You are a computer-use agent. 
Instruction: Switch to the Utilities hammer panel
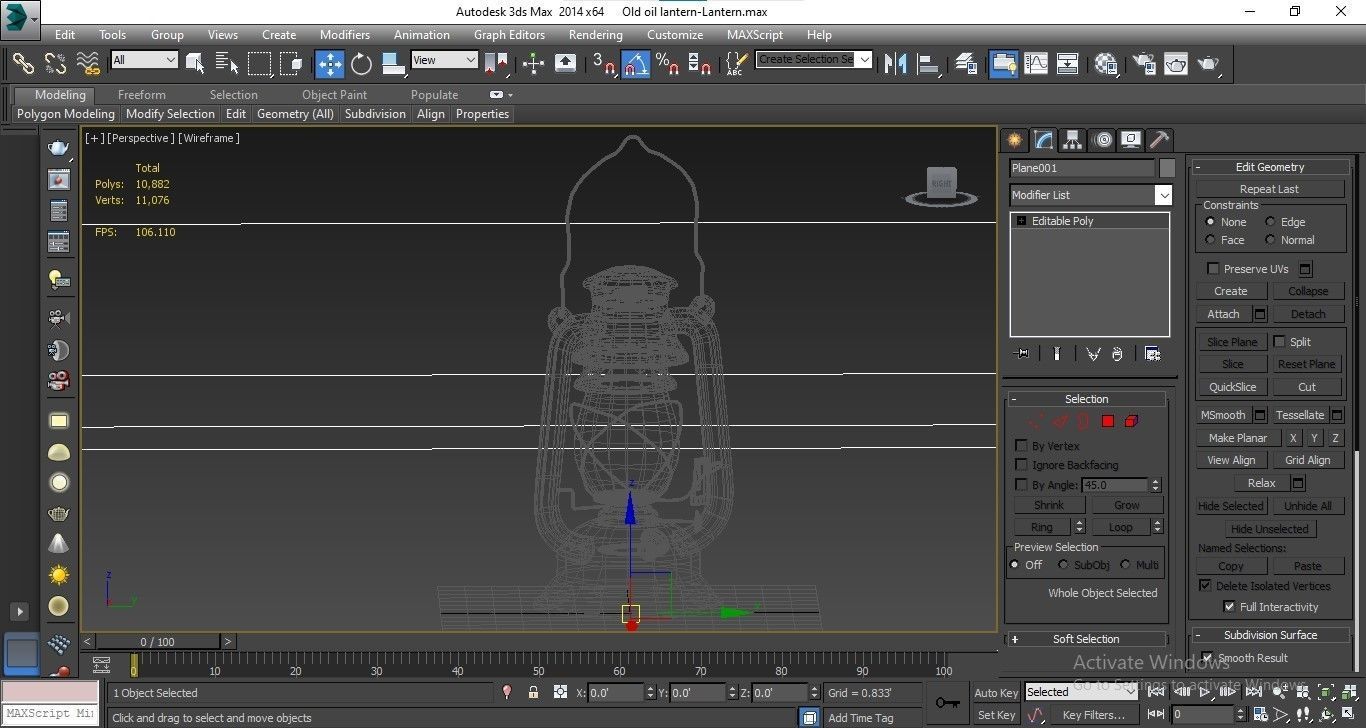(x=1160, y=140)
